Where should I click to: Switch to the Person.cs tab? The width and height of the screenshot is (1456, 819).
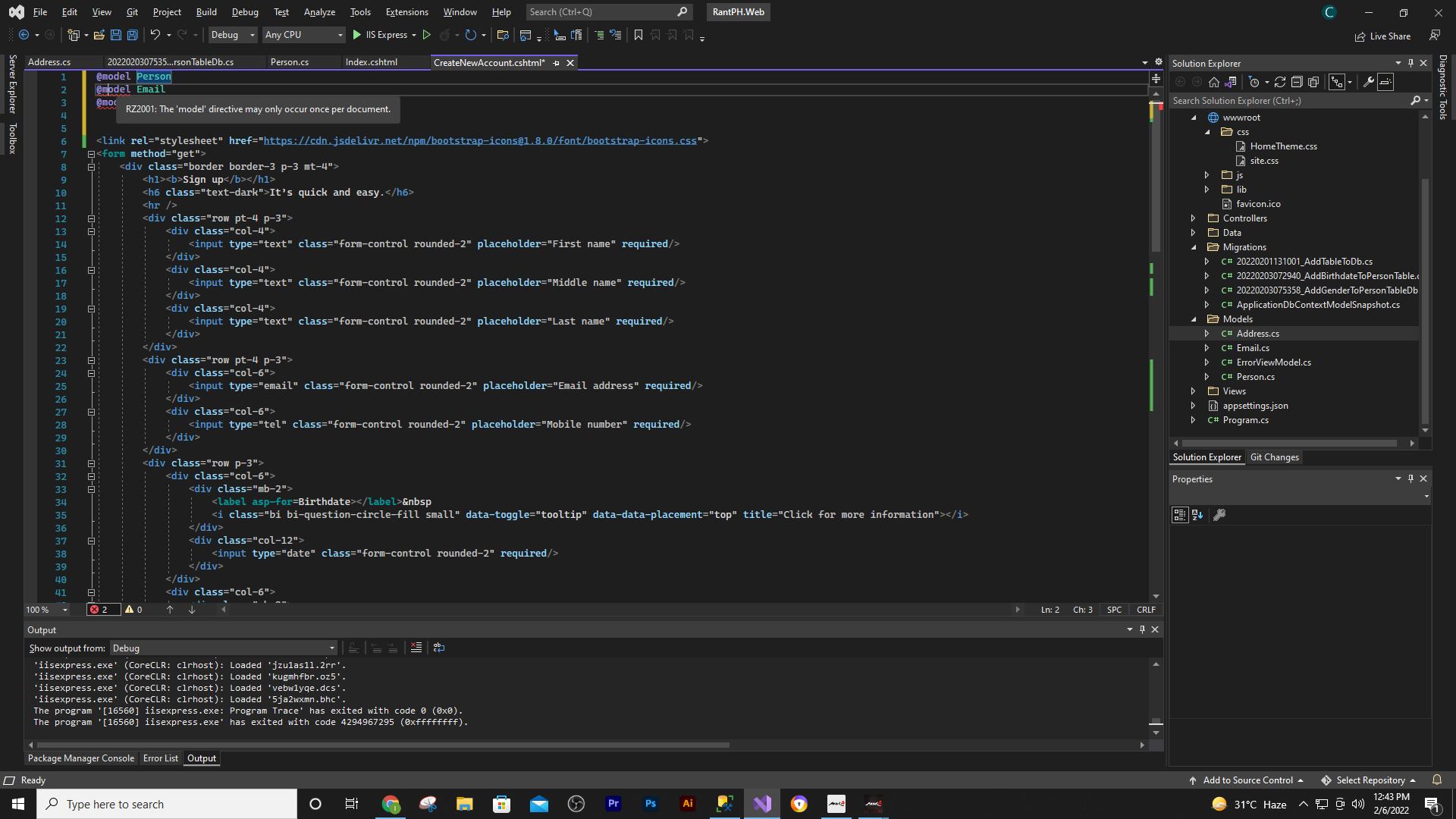point(290,62)
